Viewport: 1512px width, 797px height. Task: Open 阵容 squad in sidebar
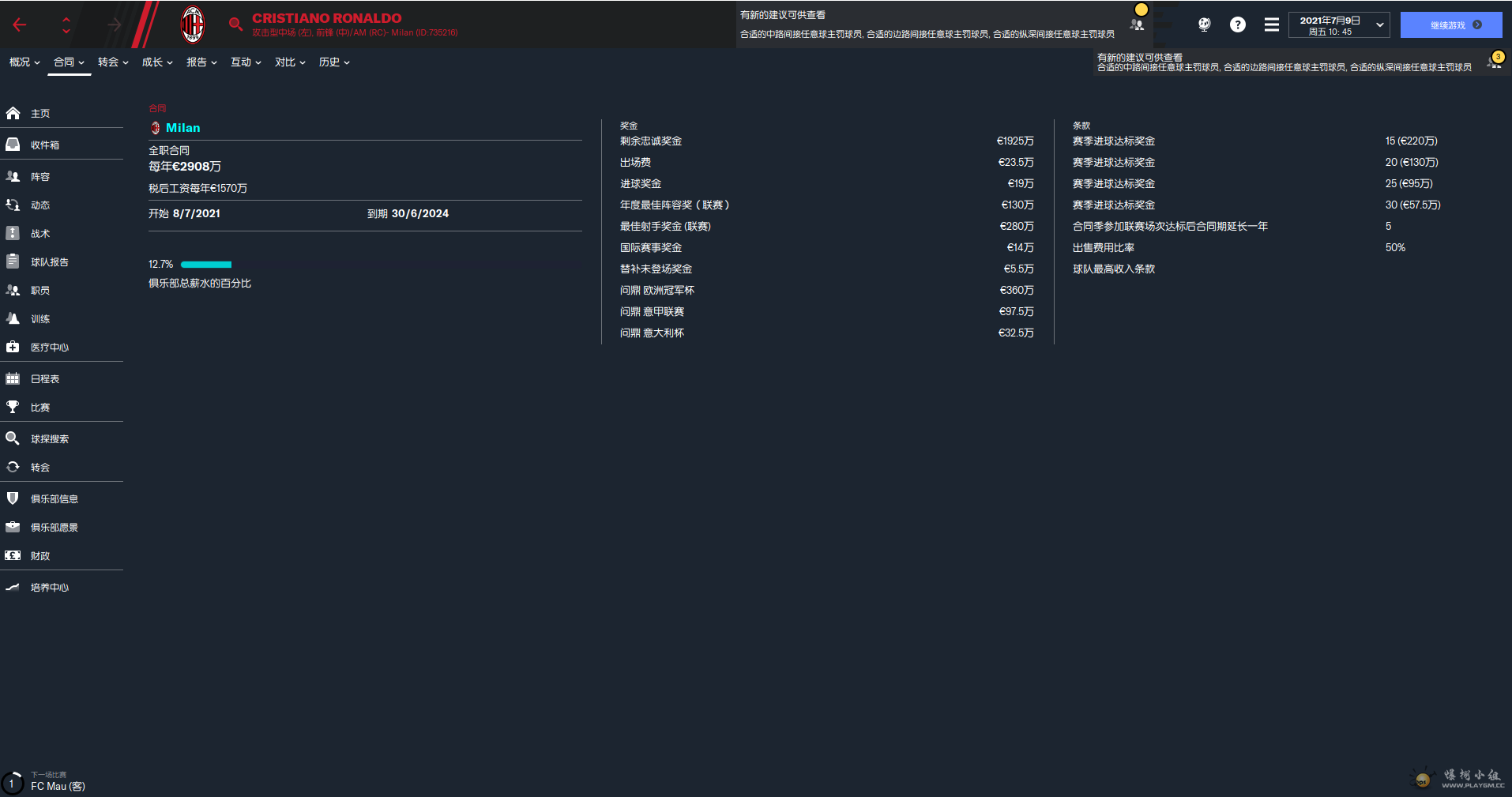coord(62,177)
